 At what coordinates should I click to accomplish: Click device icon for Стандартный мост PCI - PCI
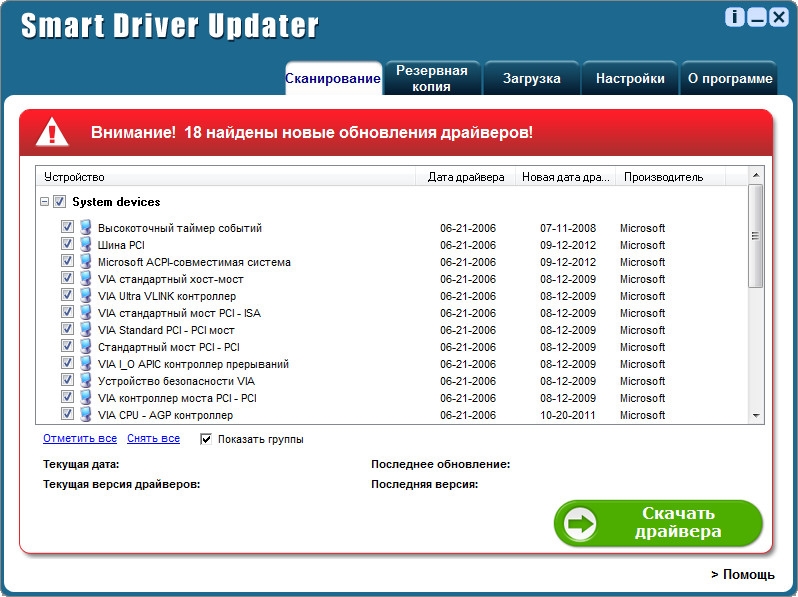86,346
